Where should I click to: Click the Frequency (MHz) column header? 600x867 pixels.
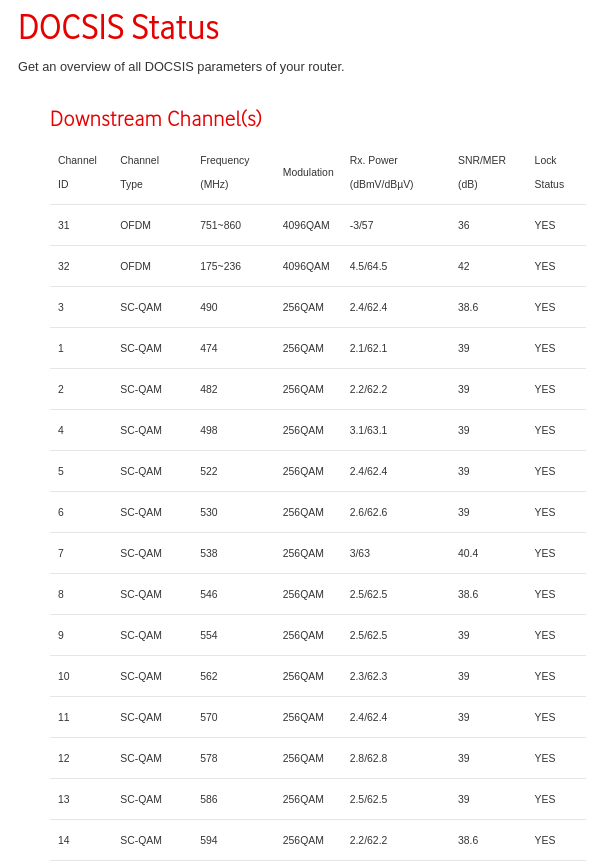[x=224, y=172]
